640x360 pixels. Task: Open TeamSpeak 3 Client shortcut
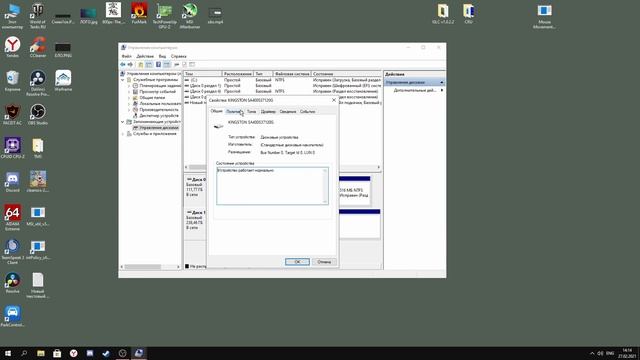pyautogui.click(x=12, y=252)
